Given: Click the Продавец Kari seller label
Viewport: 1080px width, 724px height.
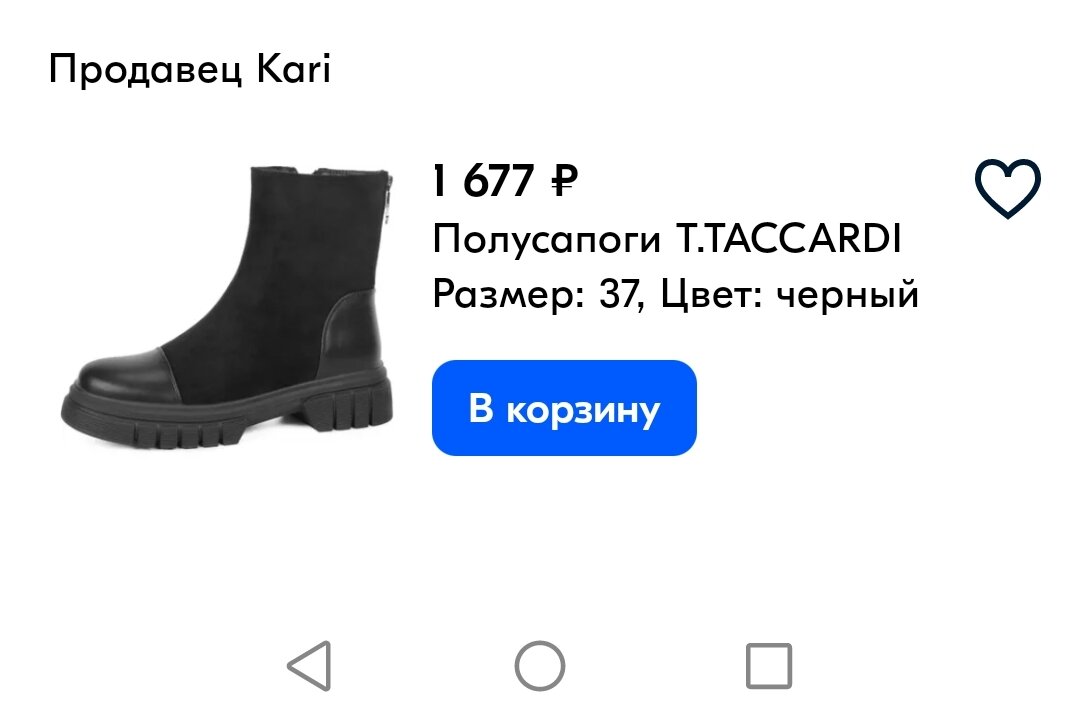Looking at the screenshot, I should click(190, 69).
